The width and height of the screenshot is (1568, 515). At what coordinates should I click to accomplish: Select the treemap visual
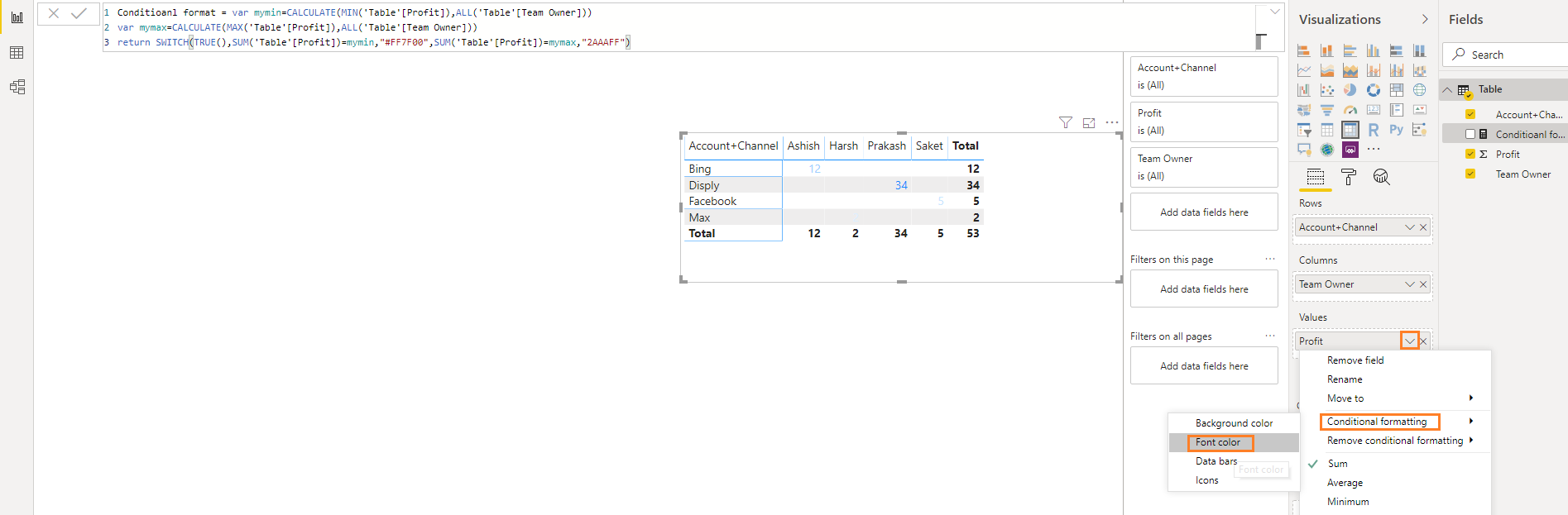click(x=1397, y=89)
